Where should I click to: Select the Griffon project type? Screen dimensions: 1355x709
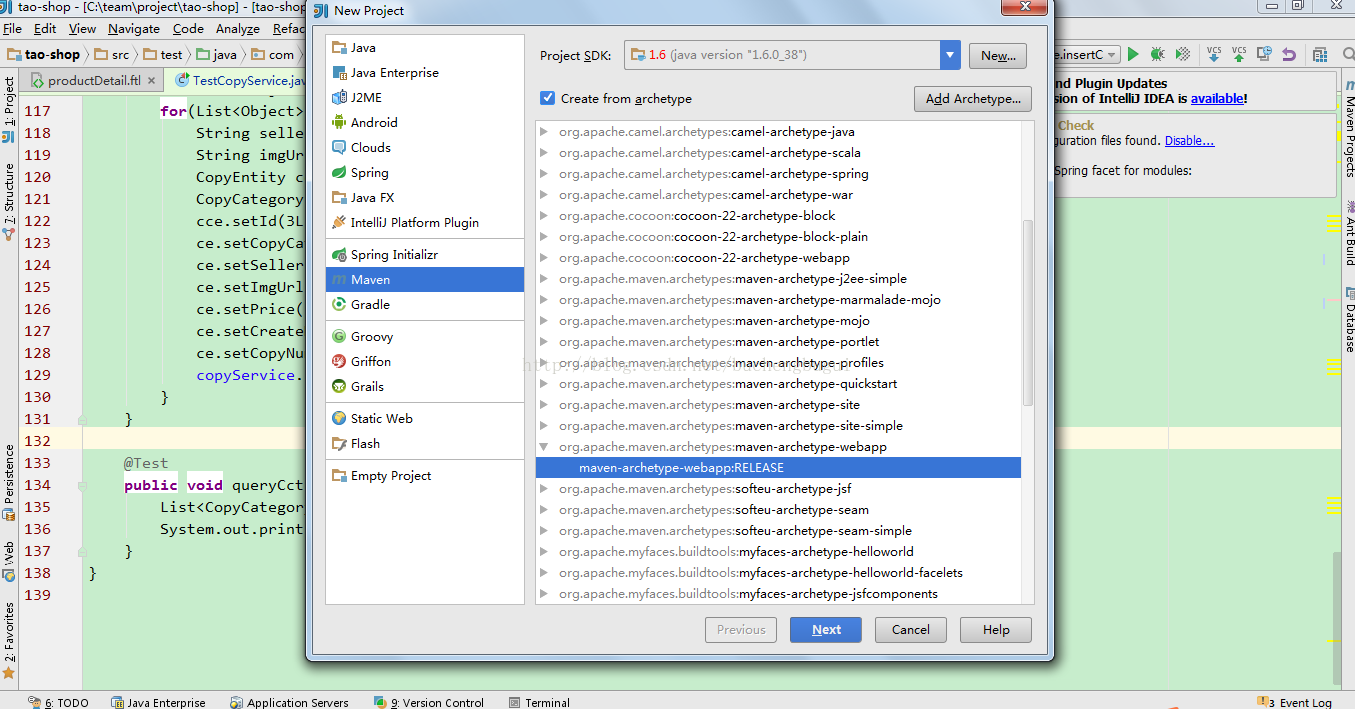(425, 361)
